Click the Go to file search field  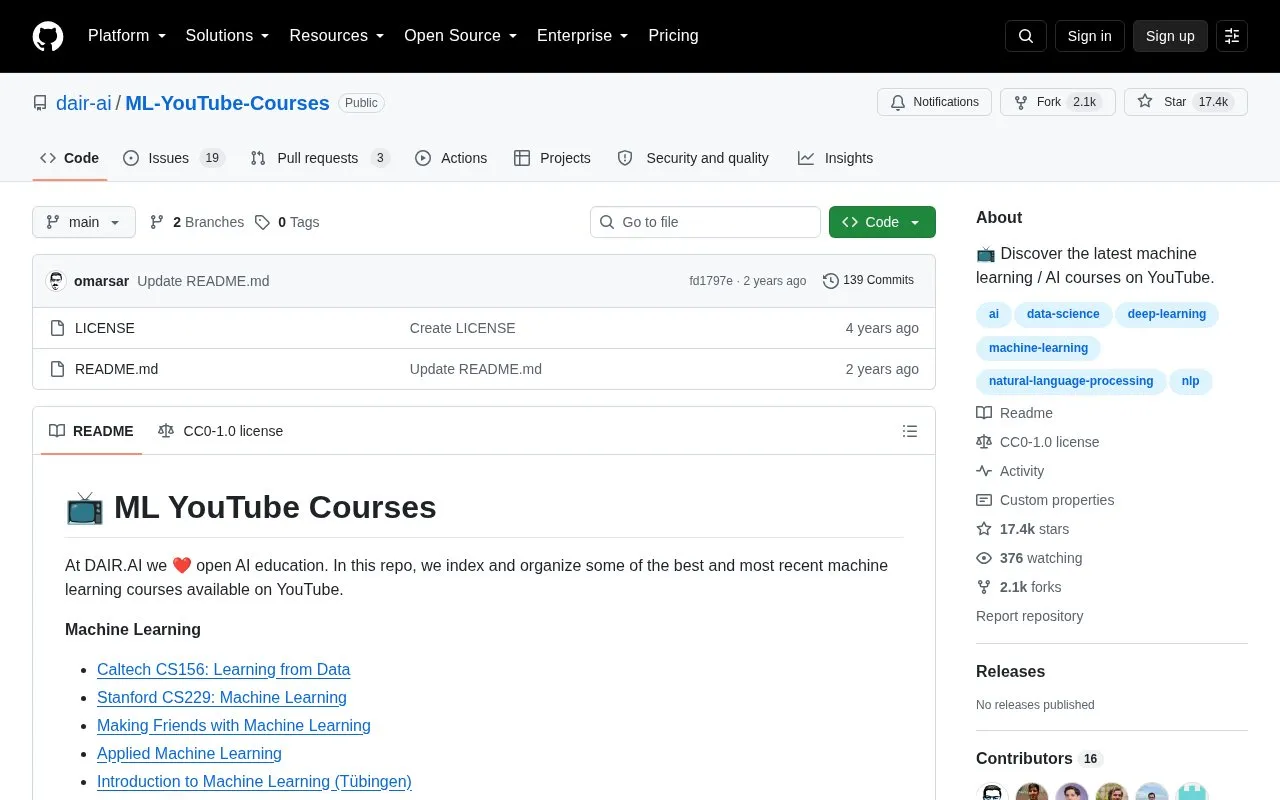tap(705, 222)
